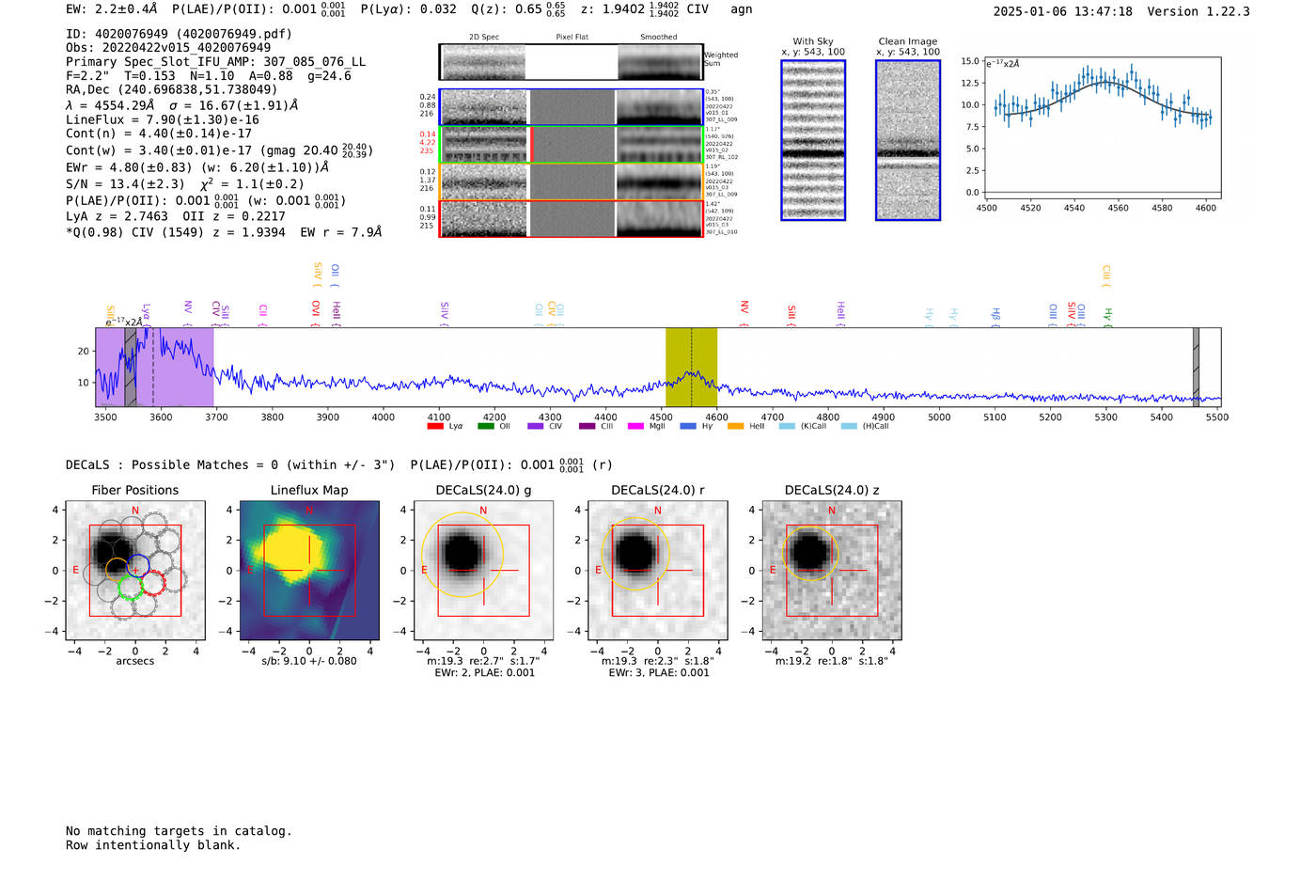Open the DECaLS(24.0) r cutout
The image size is (1316, 896).
[x=658, y=571]
